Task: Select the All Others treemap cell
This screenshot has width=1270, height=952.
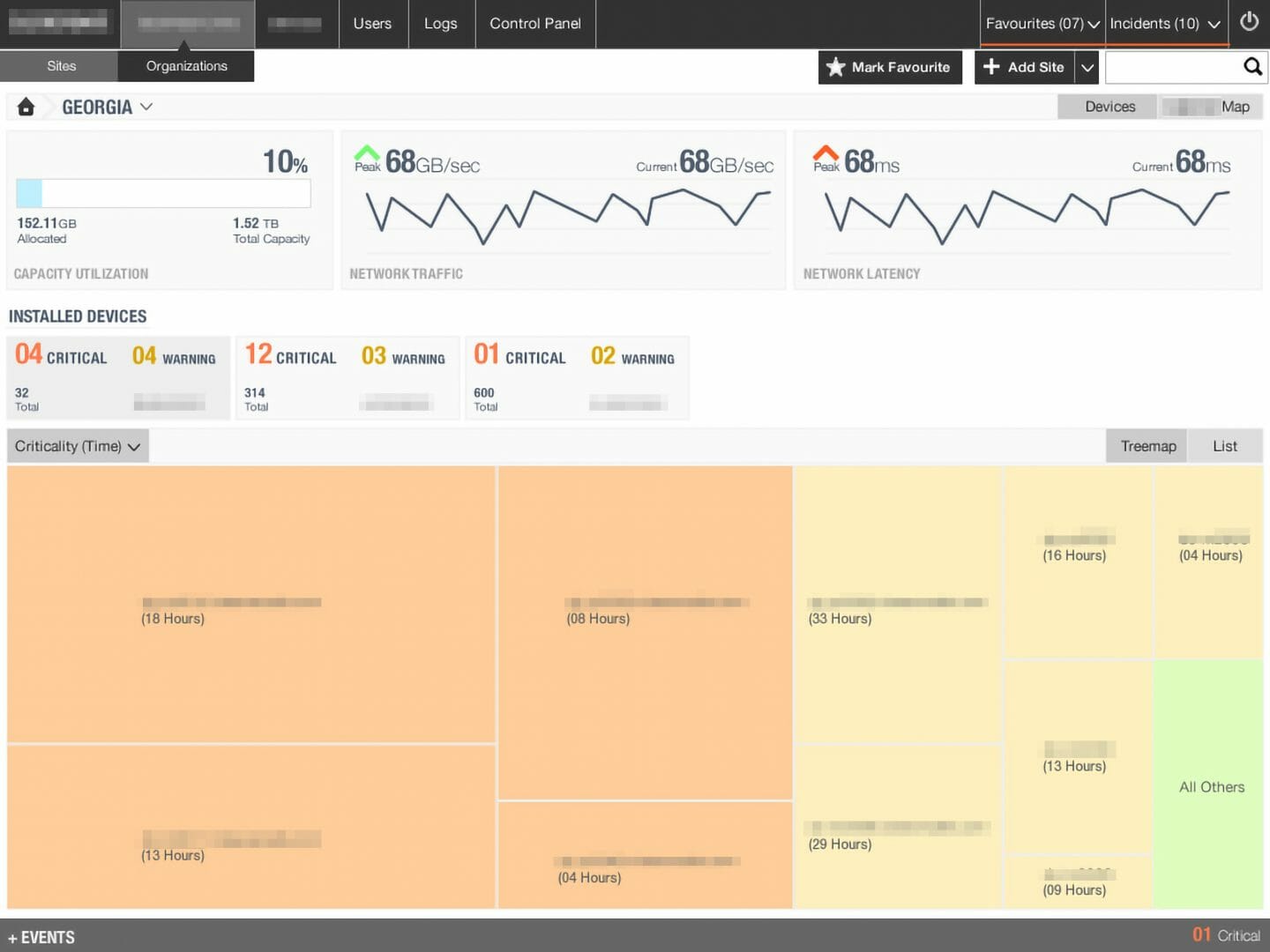Action: [1210, 786]
